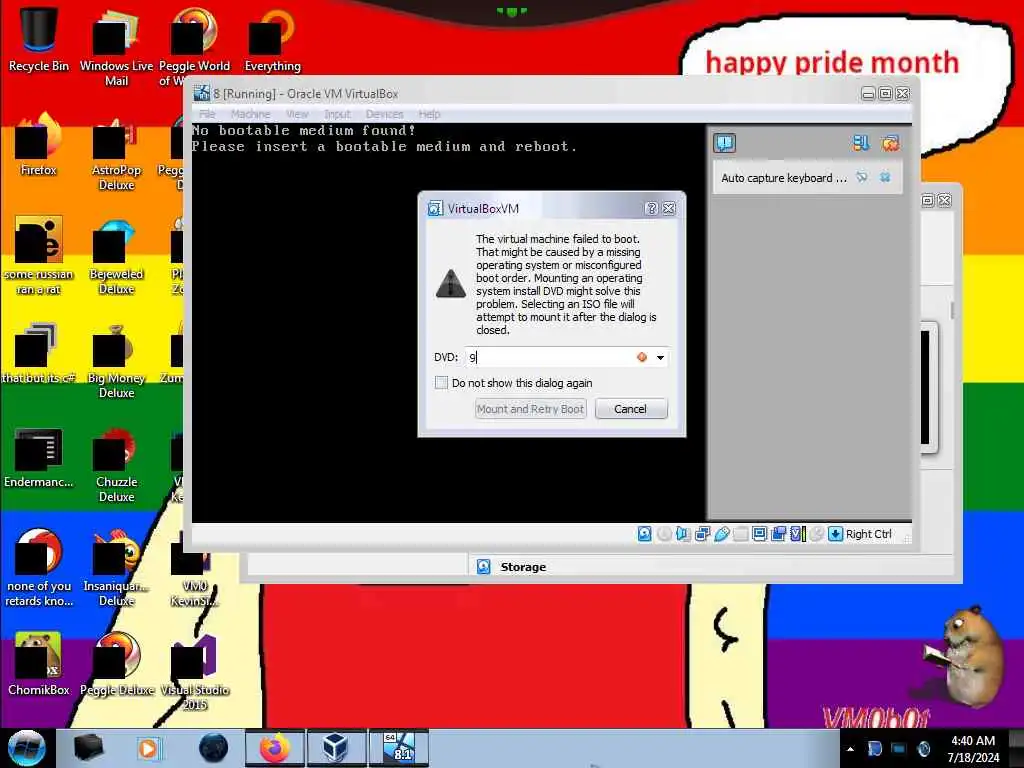Click the optical disk chooser icon in DVD field
This screenshot has width=1024, height=768.
pos(642,357)
